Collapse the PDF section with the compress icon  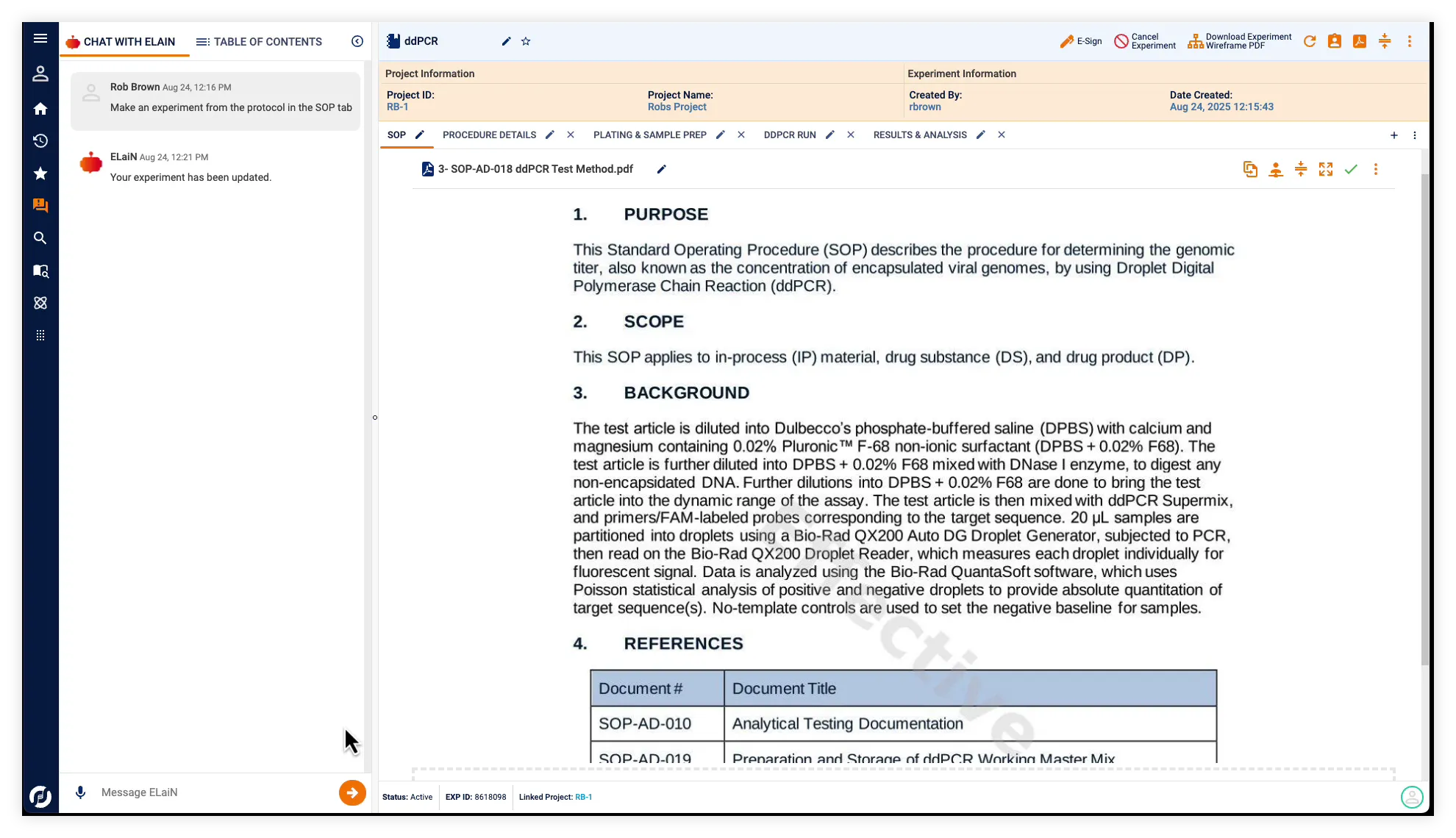pos(1301,169)
